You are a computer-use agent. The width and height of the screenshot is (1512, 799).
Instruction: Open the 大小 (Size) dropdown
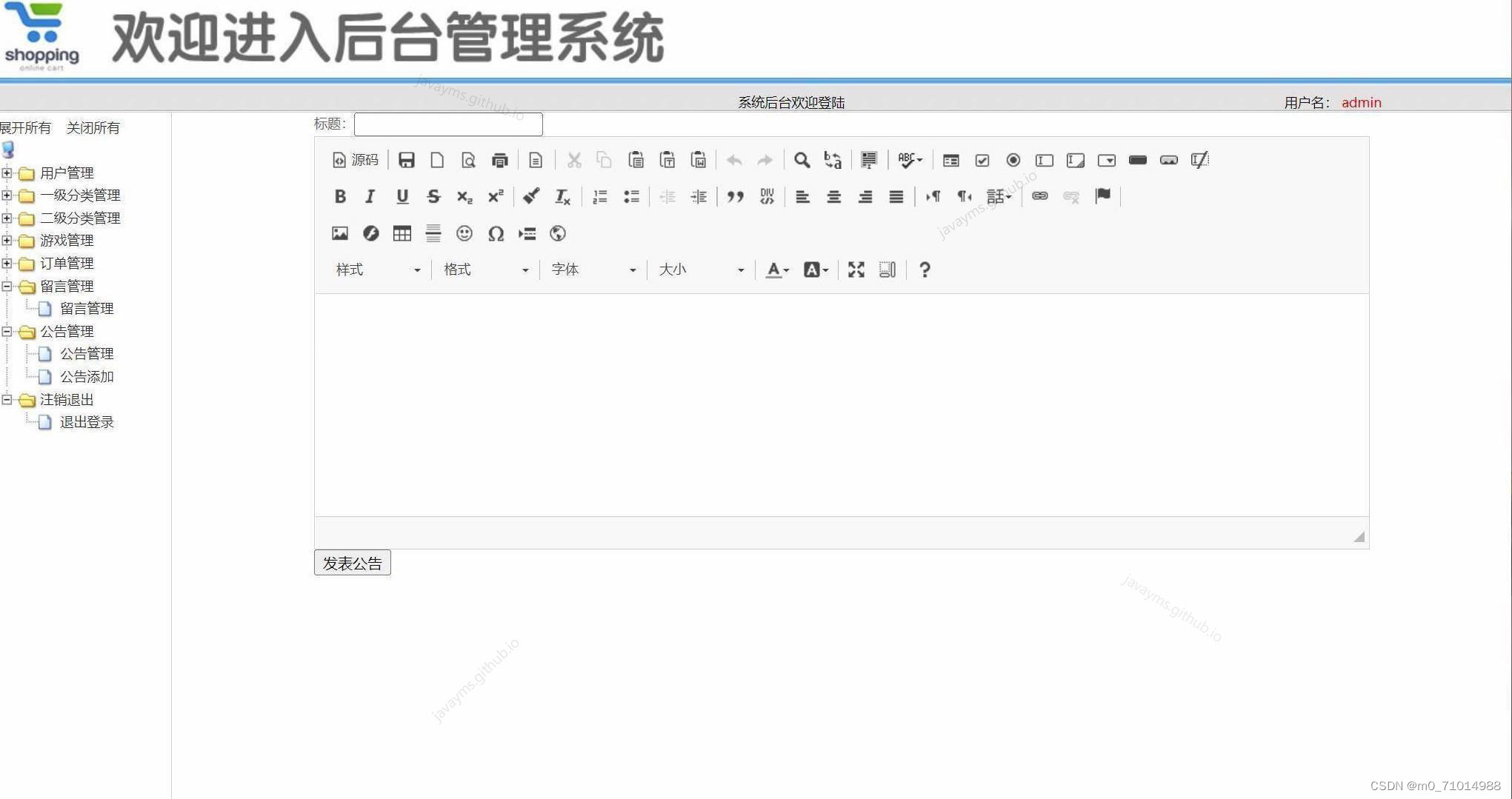point(702,270)
